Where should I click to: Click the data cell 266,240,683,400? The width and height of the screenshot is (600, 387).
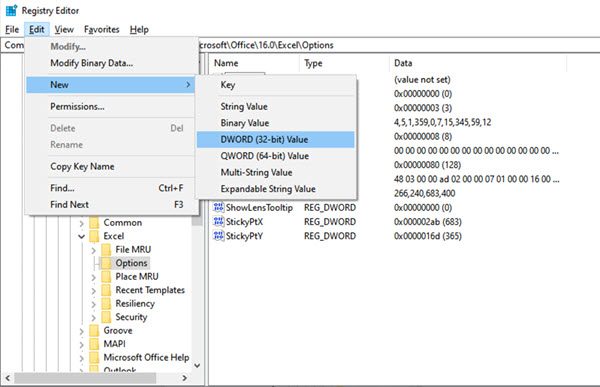[424, 193]
